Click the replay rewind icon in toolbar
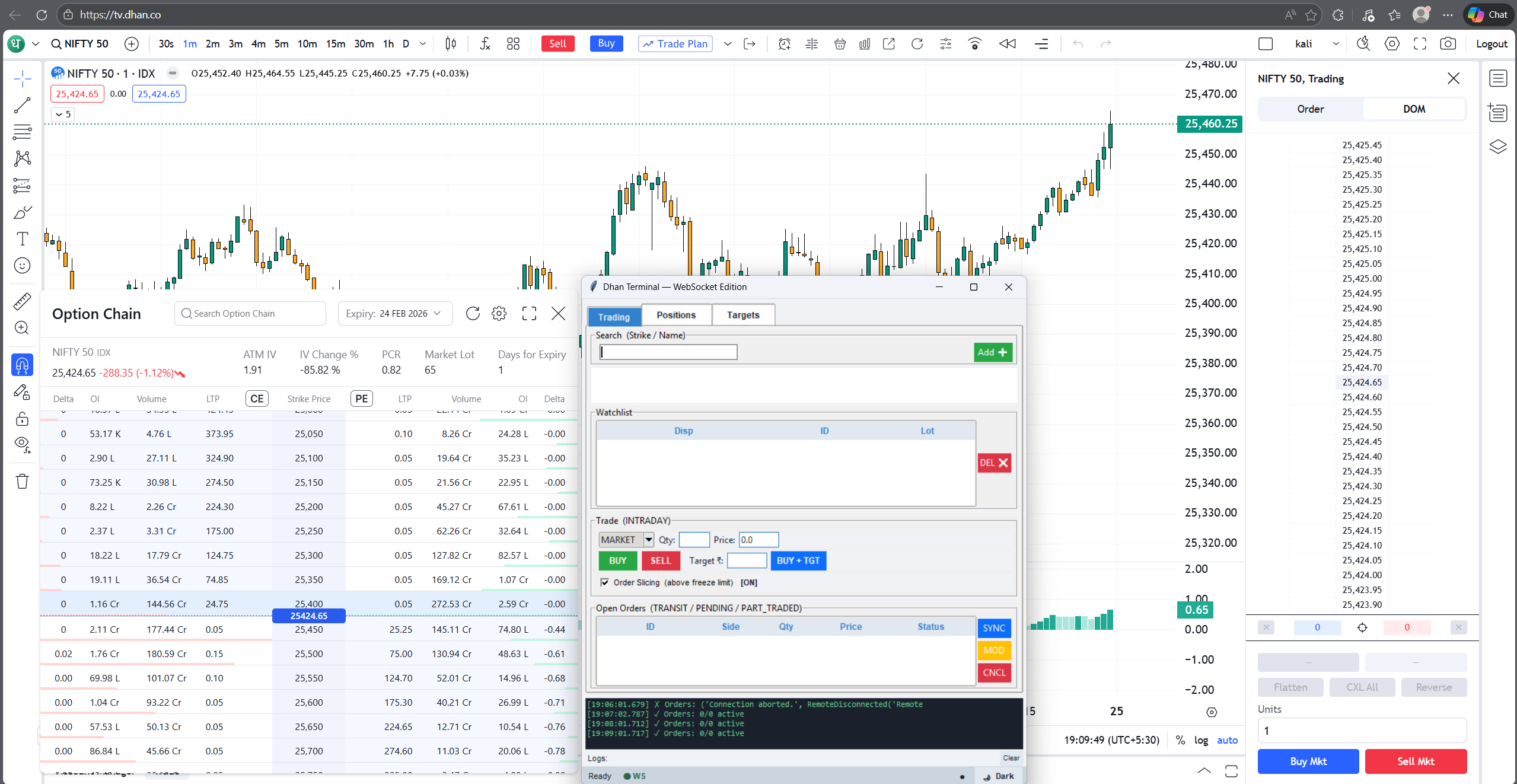The image size is (1517, 784). [x=1007, y=43]
